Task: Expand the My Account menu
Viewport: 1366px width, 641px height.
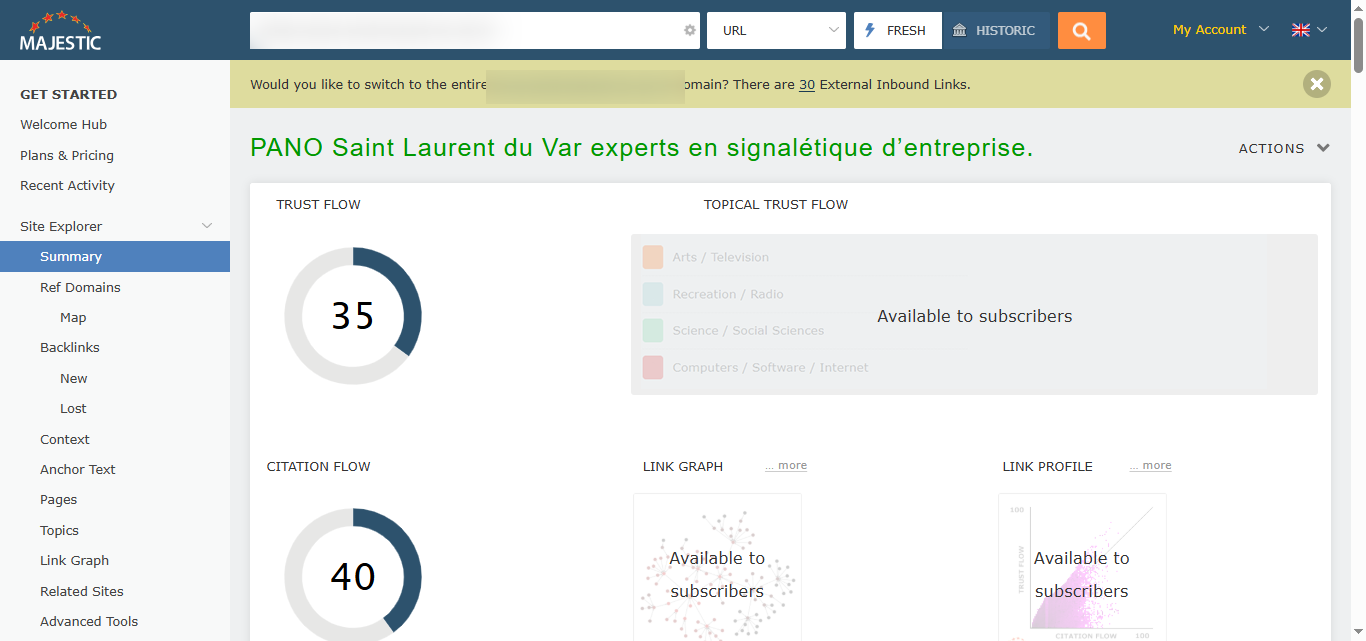Action: [1220, 30]
